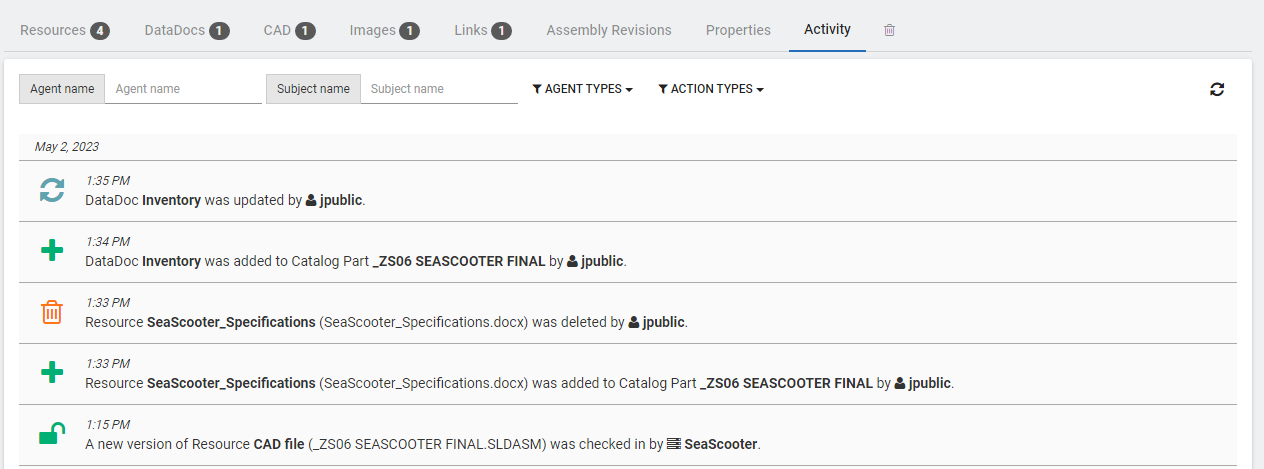The width and height of the screenshot is (1264, 469).
Task: Click the trash icon beside Activity tab
Action: [889, 30]
